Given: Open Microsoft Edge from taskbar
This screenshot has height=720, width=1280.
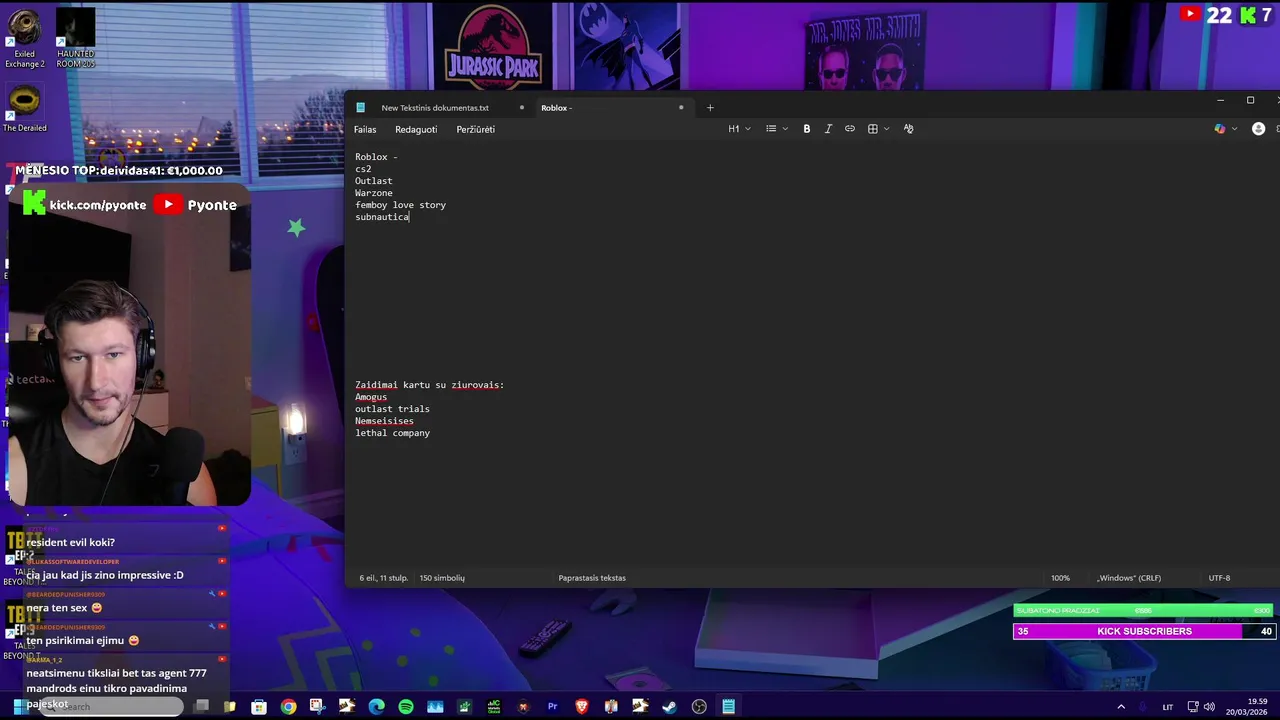Looking at the screenshot, I should point(376,706).
